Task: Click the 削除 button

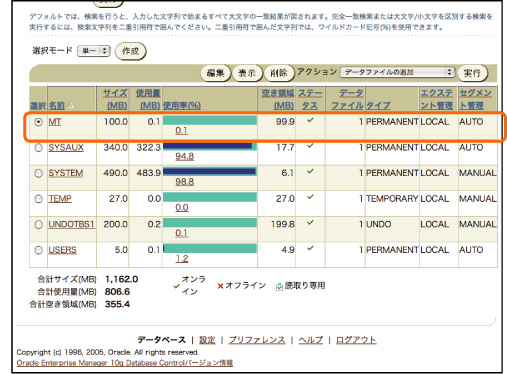Action: [279, 73]
